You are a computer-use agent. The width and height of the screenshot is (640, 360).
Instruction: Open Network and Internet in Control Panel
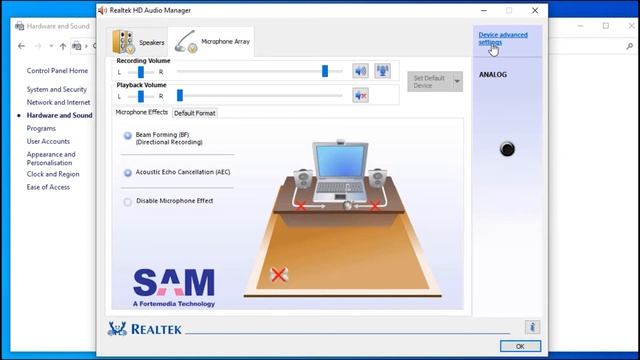[58, 102]
